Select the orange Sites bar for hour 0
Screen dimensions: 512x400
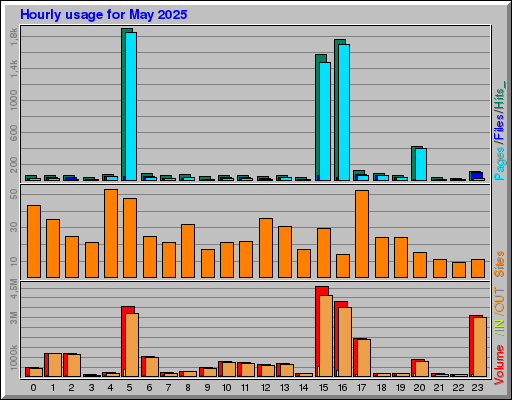coord(34,241)
